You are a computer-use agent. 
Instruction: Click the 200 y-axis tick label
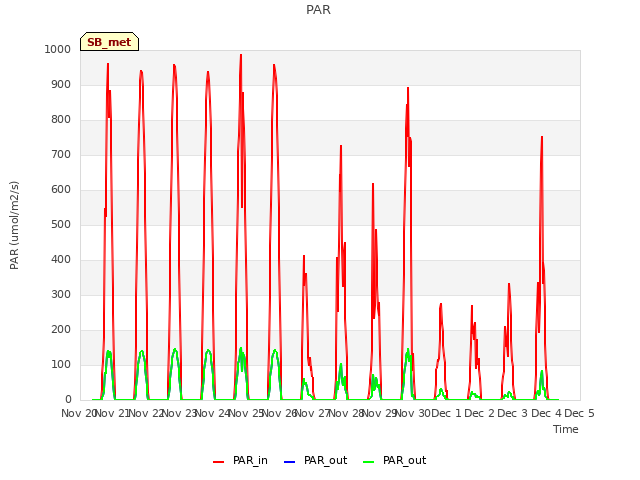(61, 329)
